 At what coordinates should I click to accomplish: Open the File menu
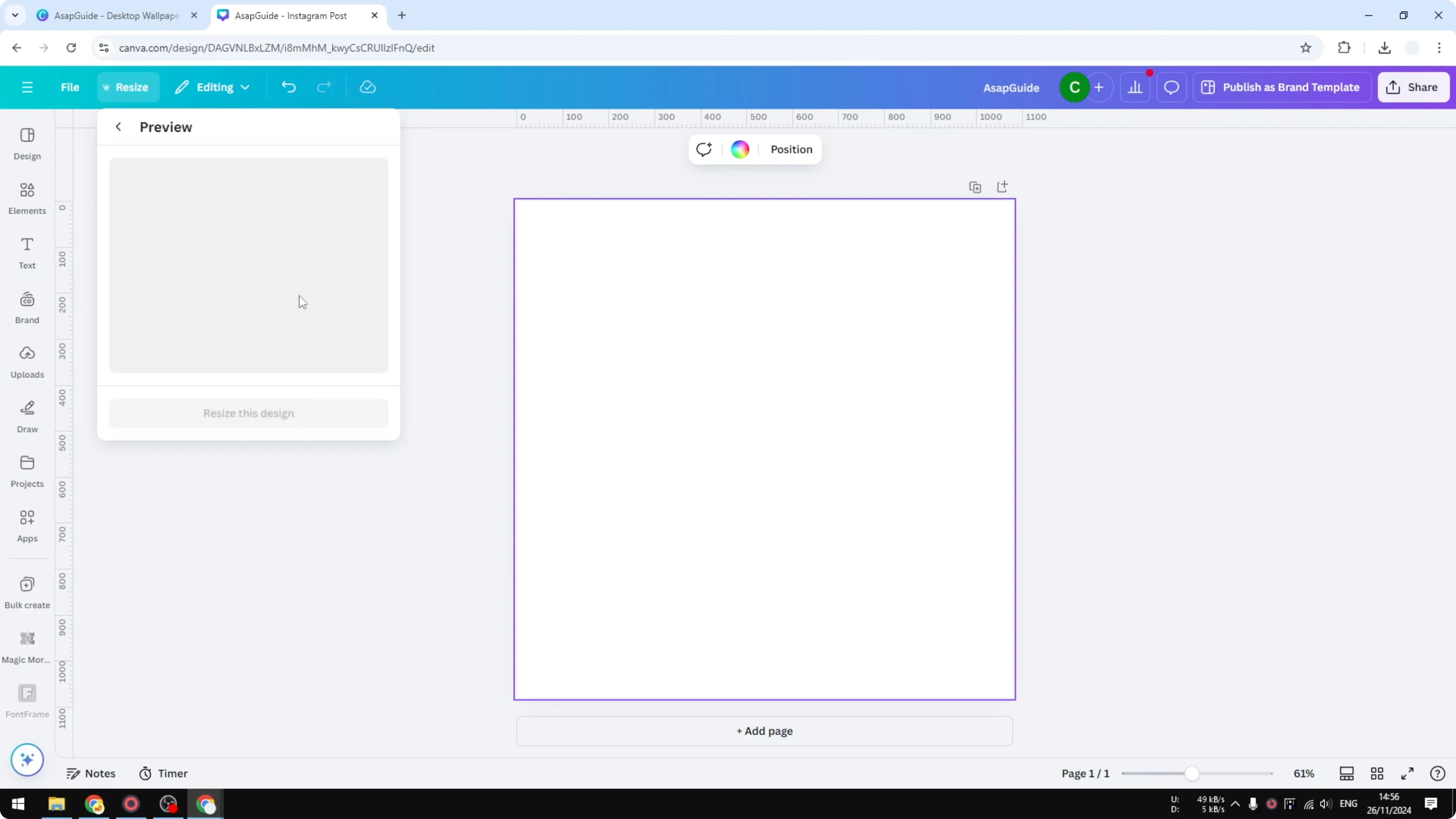pos(70,87)
